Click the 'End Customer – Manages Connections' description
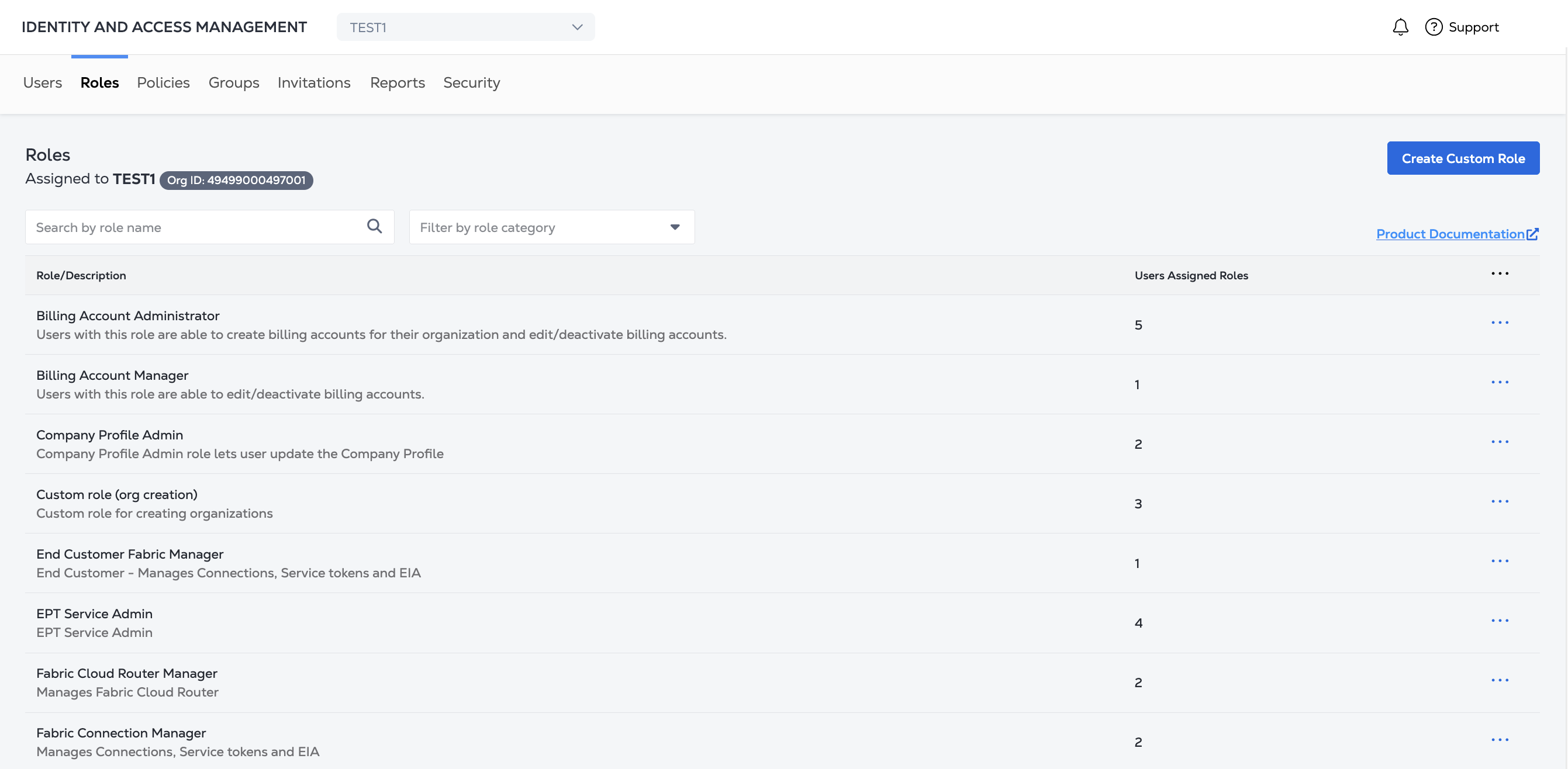1568x769 pixels. click(x=228, y=573)
